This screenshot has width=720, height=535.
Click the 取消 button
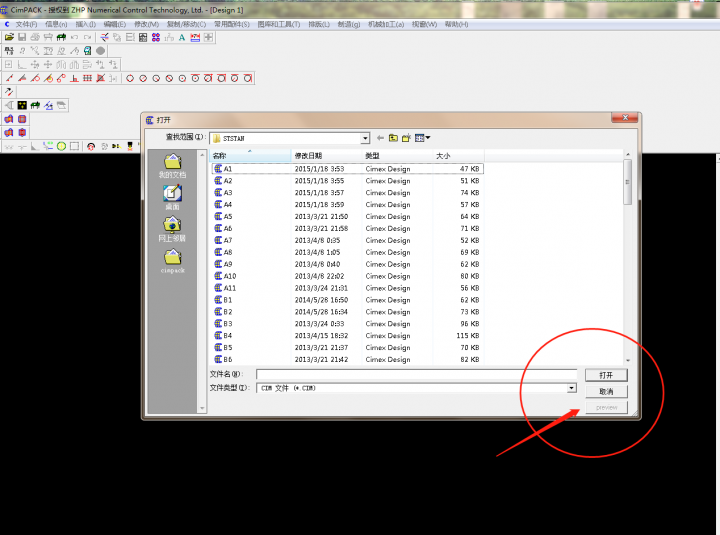point(606,391)
